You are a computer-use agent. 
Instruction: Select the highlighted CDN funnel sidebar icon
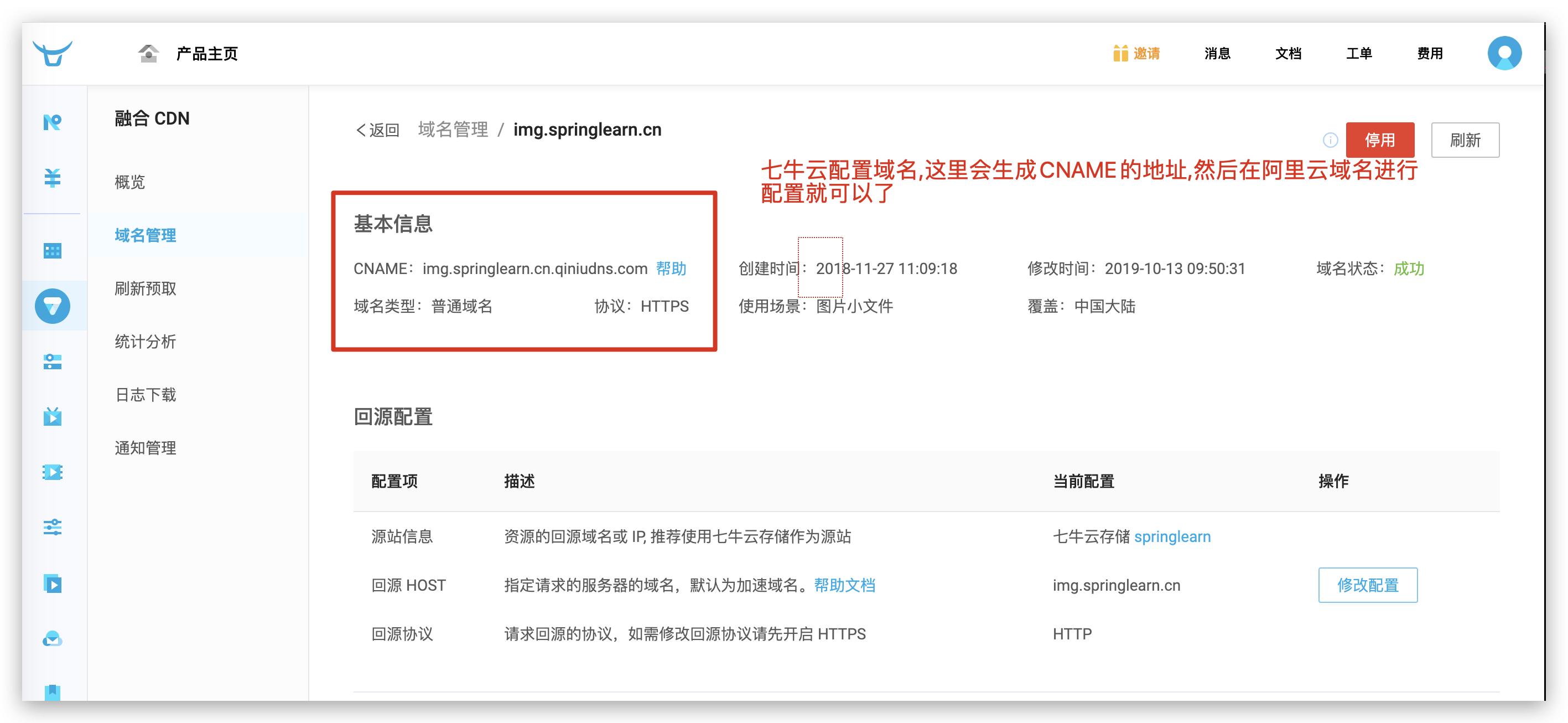pos(53,306)
